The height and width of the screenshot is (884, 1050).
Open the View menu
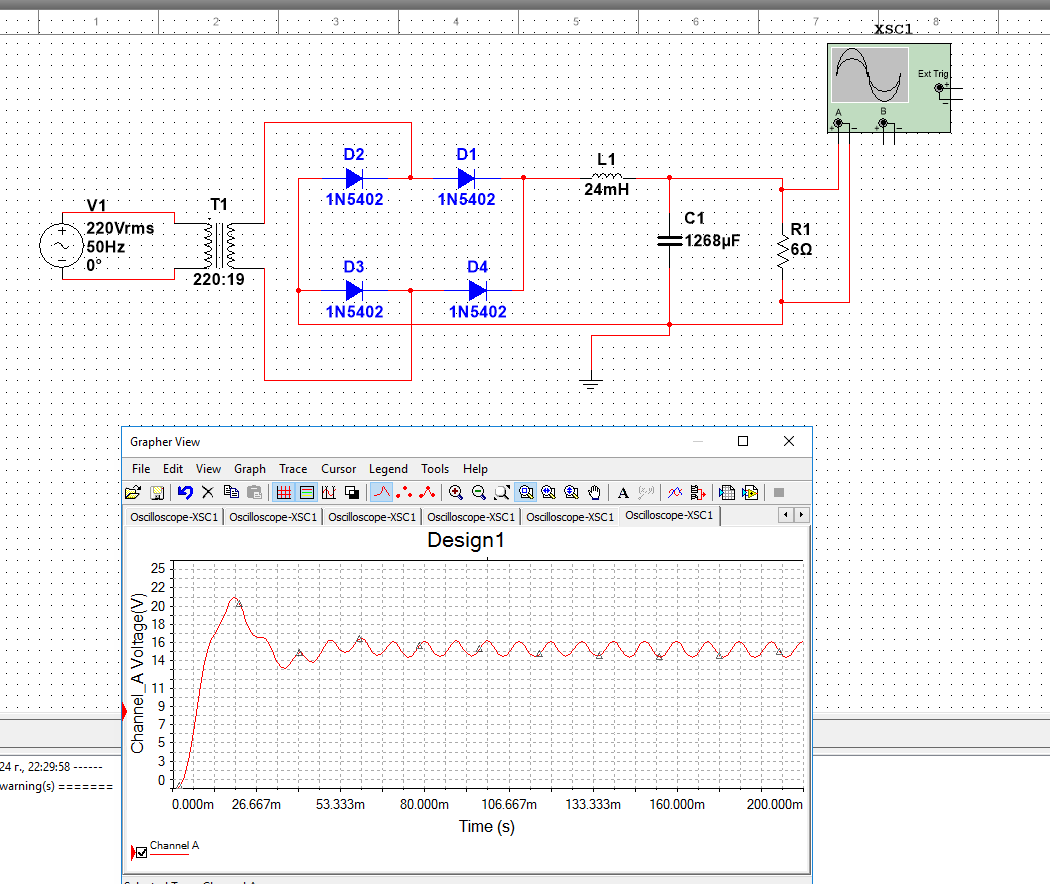[208, 469]
